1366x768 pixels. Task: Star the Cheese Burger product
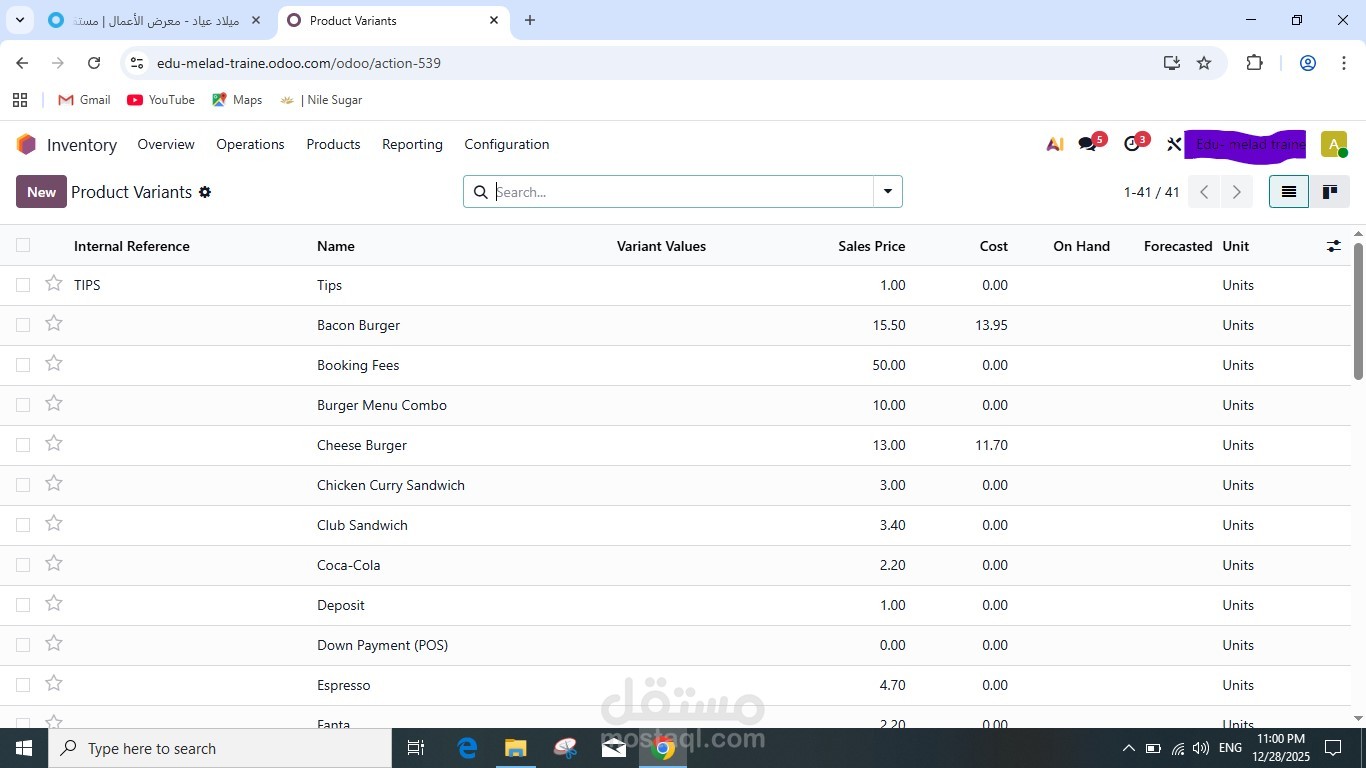click(54, 444)
